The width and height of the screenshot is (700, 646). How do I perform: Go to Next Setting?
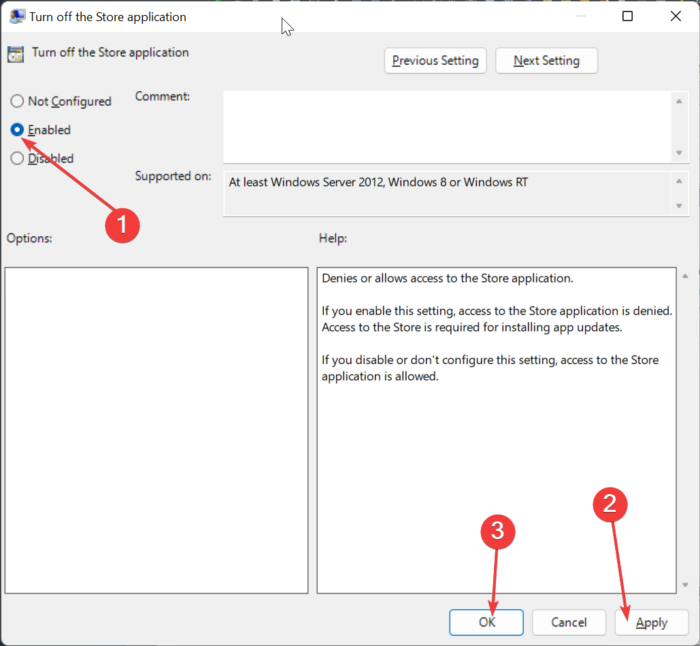point(546,61)
